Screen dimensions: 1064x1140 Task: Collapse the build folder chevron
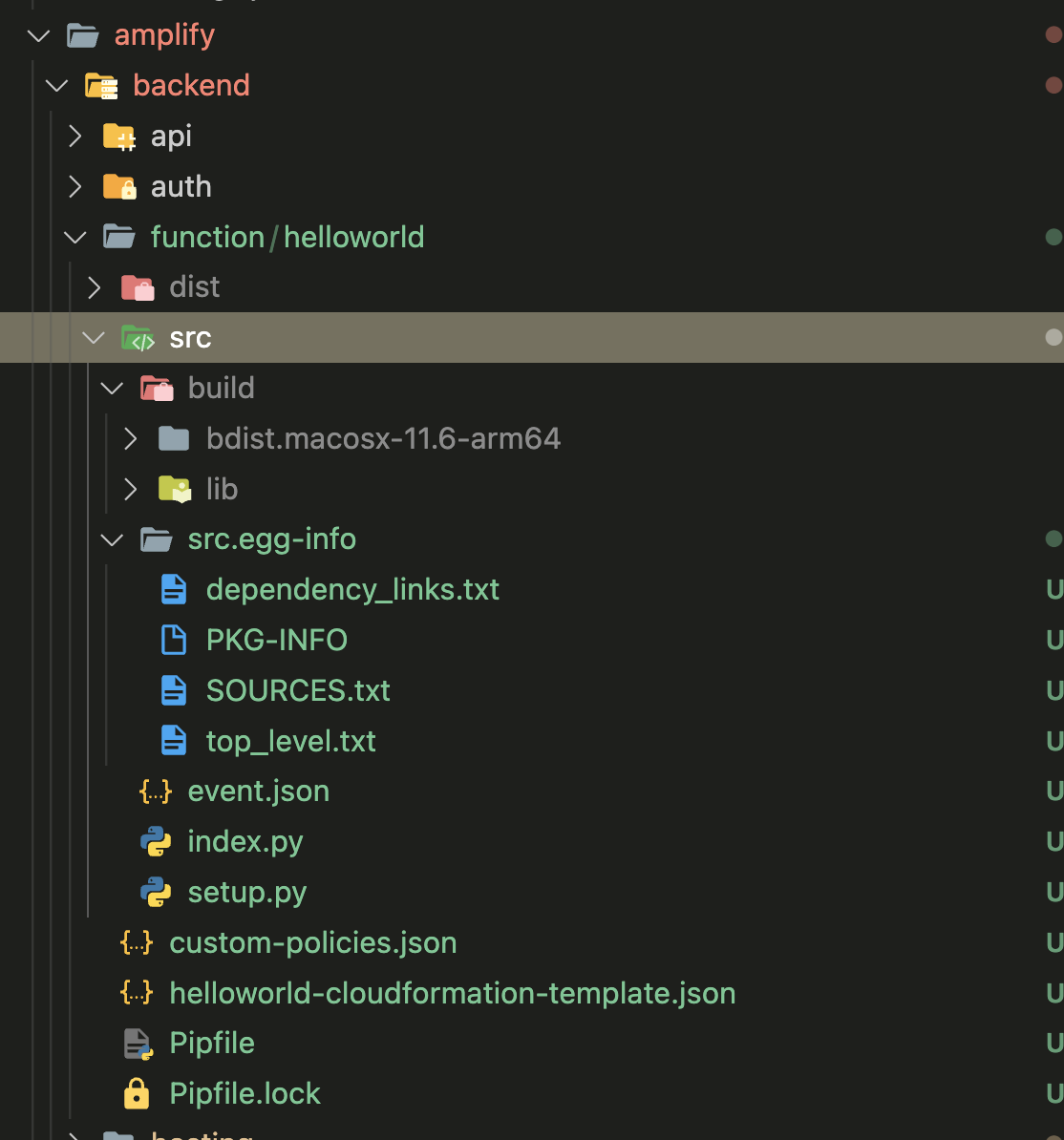pyautogui.click(x=112, y=389)
